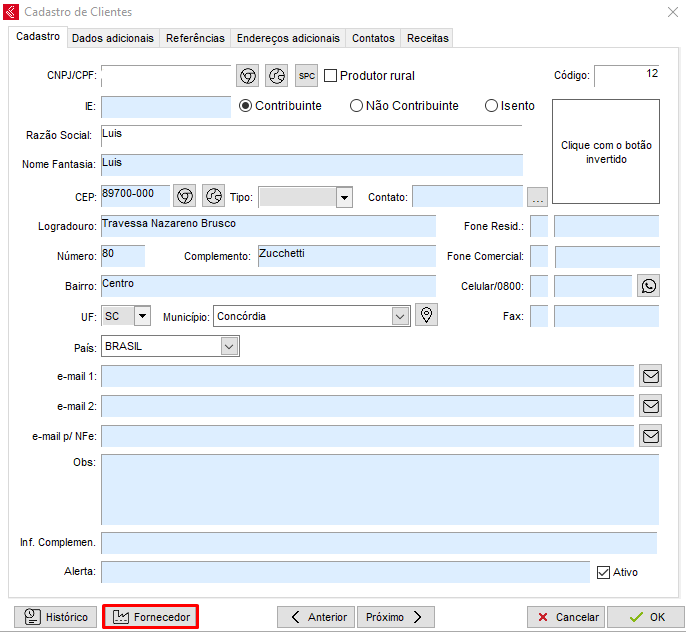Screen dimensions: 686x632
Task: Click the CEP field with 89700-000
Action: pos(136,196)
